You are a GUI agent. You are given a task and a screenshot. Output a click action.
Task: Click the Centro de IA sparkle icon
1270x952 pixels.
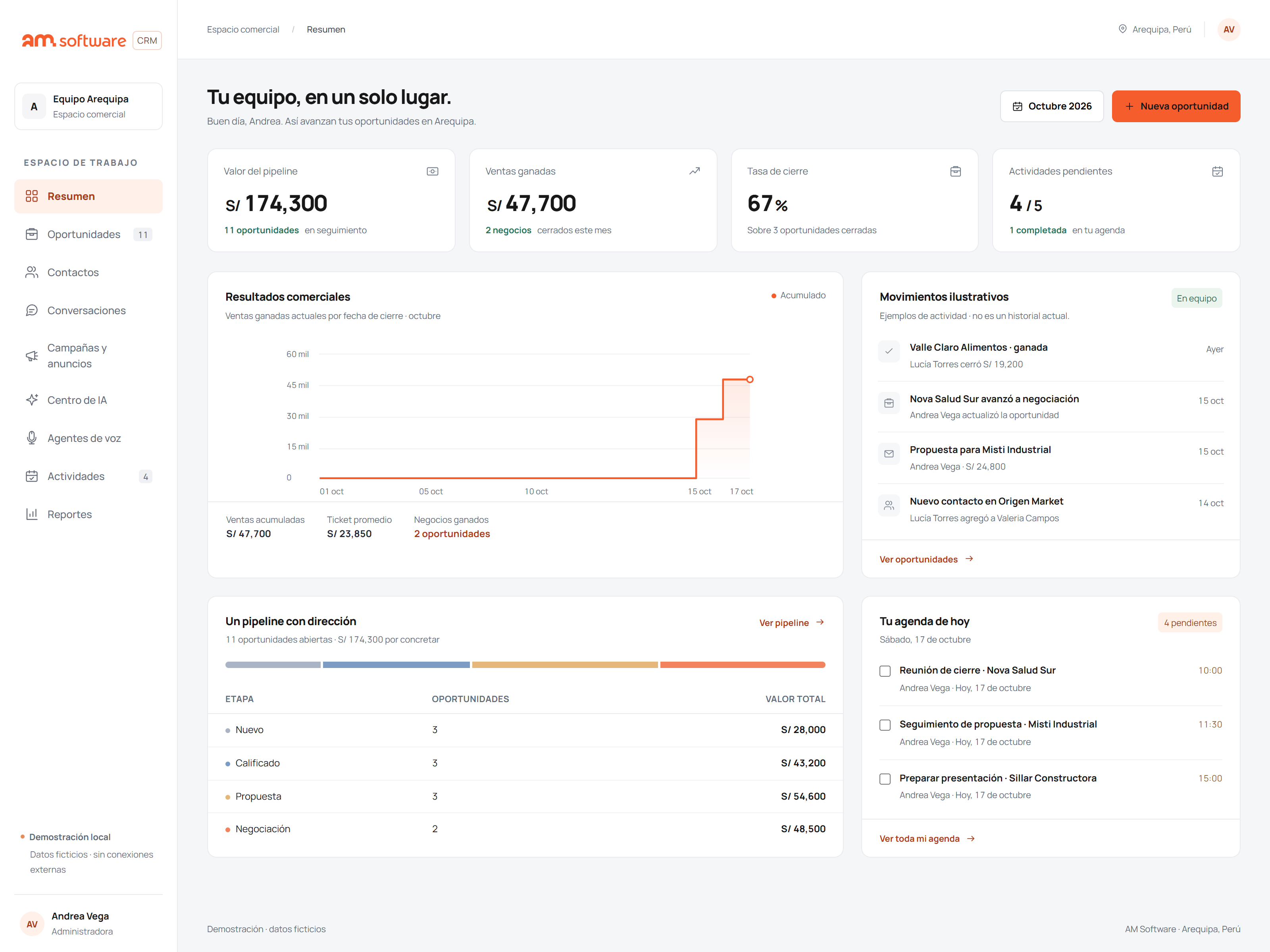pyautogui.click(x=32, y=400)
